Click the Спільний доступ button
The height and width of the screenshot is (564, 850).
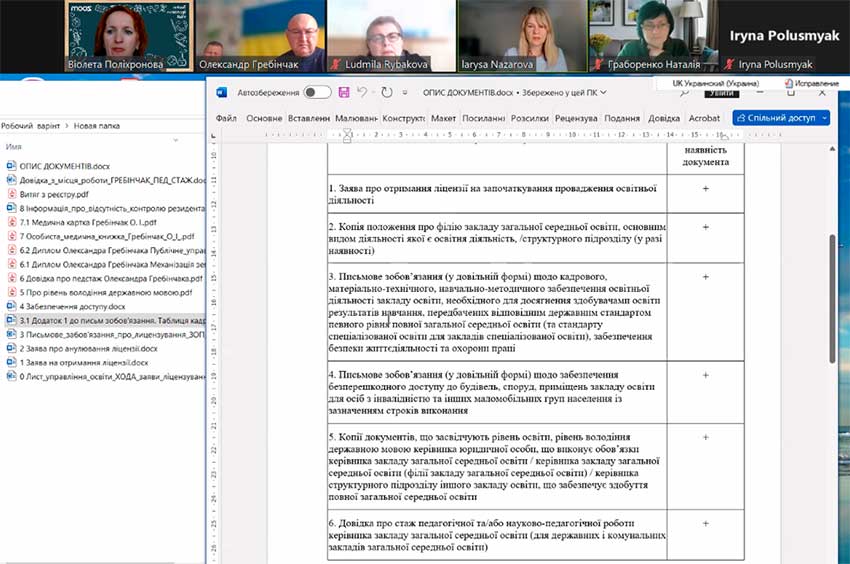pyautogui.click(x=775, y=118)
